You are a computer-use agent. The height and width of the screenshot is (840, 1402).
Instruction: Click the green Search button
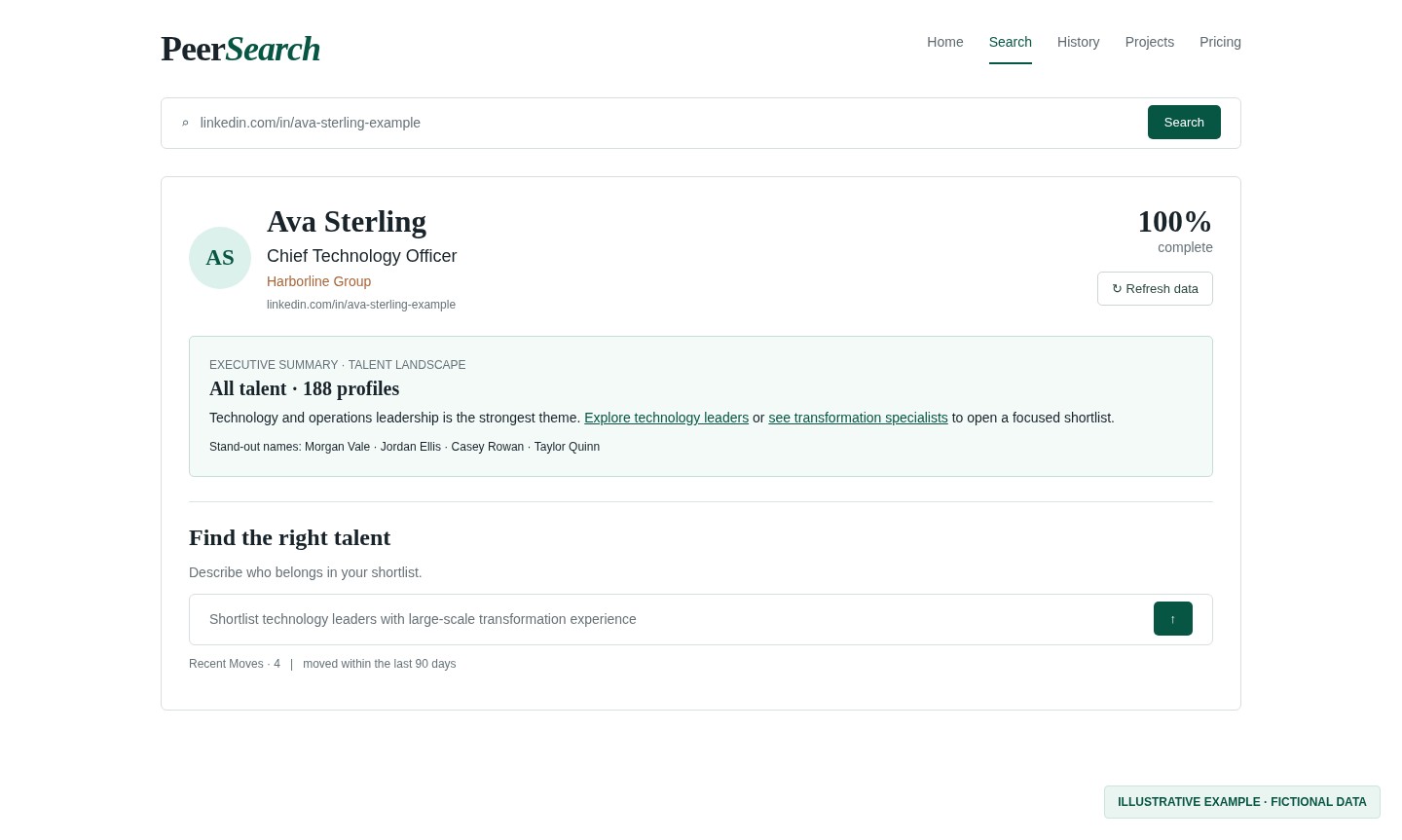click(1184, 123)
